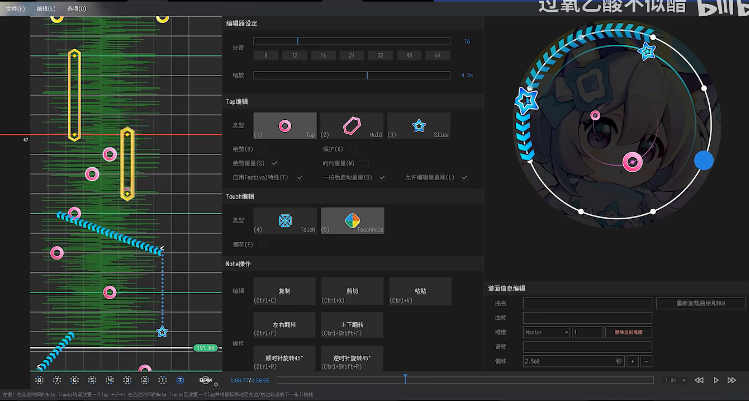The image size is (749, 401).
Task: Click the artist input field
Action: click(x=588, y=317)
